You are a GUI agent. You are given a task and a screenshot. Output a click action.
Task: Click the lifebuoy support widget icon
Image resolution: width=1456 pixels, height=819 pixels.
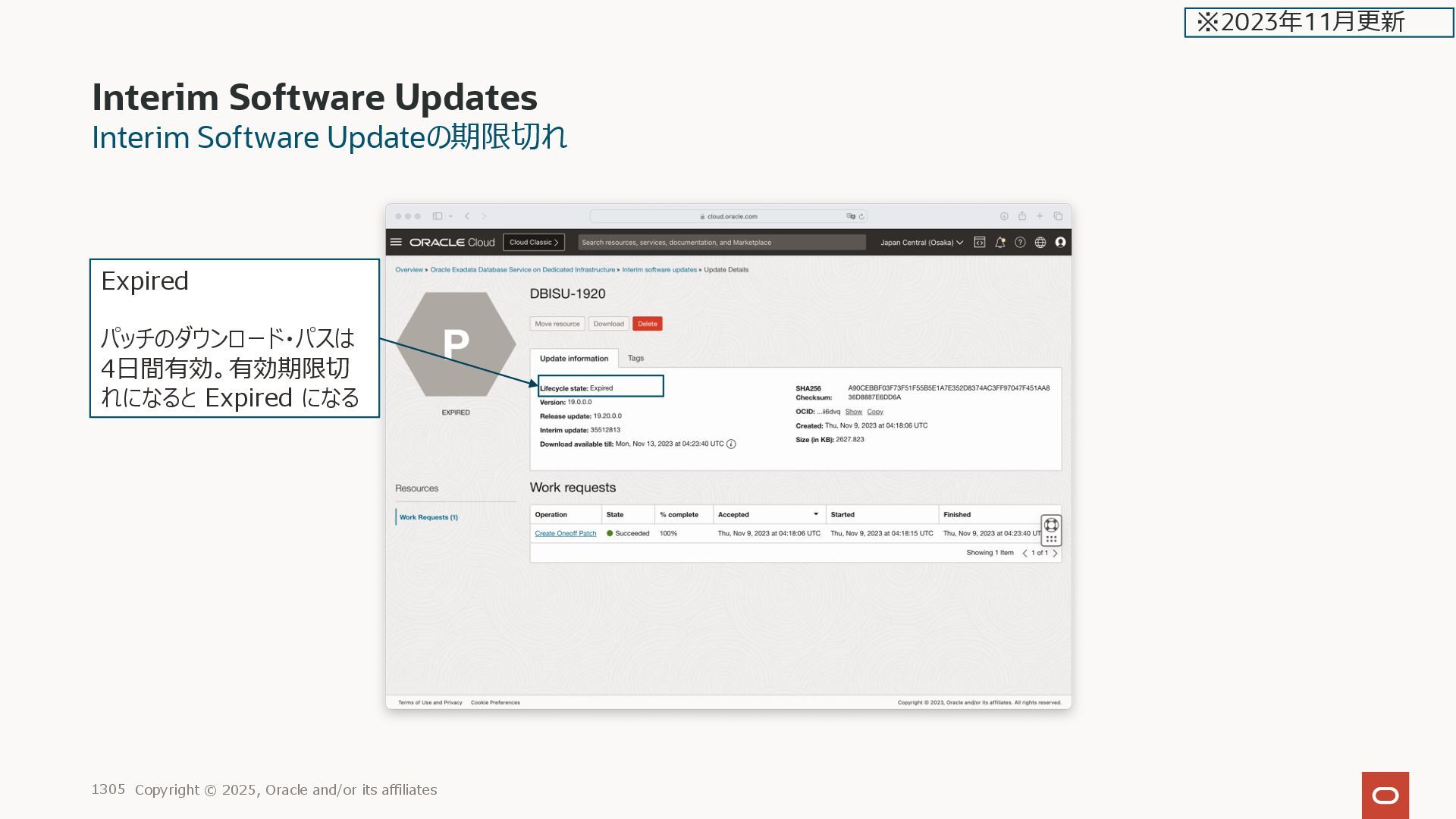click(1051, 525)
